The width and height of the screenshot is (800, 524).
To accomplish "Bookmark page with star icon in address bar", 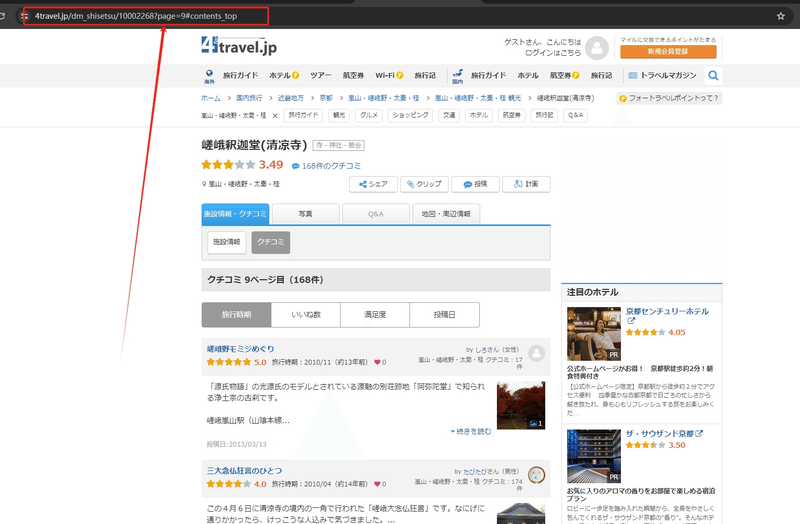I will click(781, 16).
